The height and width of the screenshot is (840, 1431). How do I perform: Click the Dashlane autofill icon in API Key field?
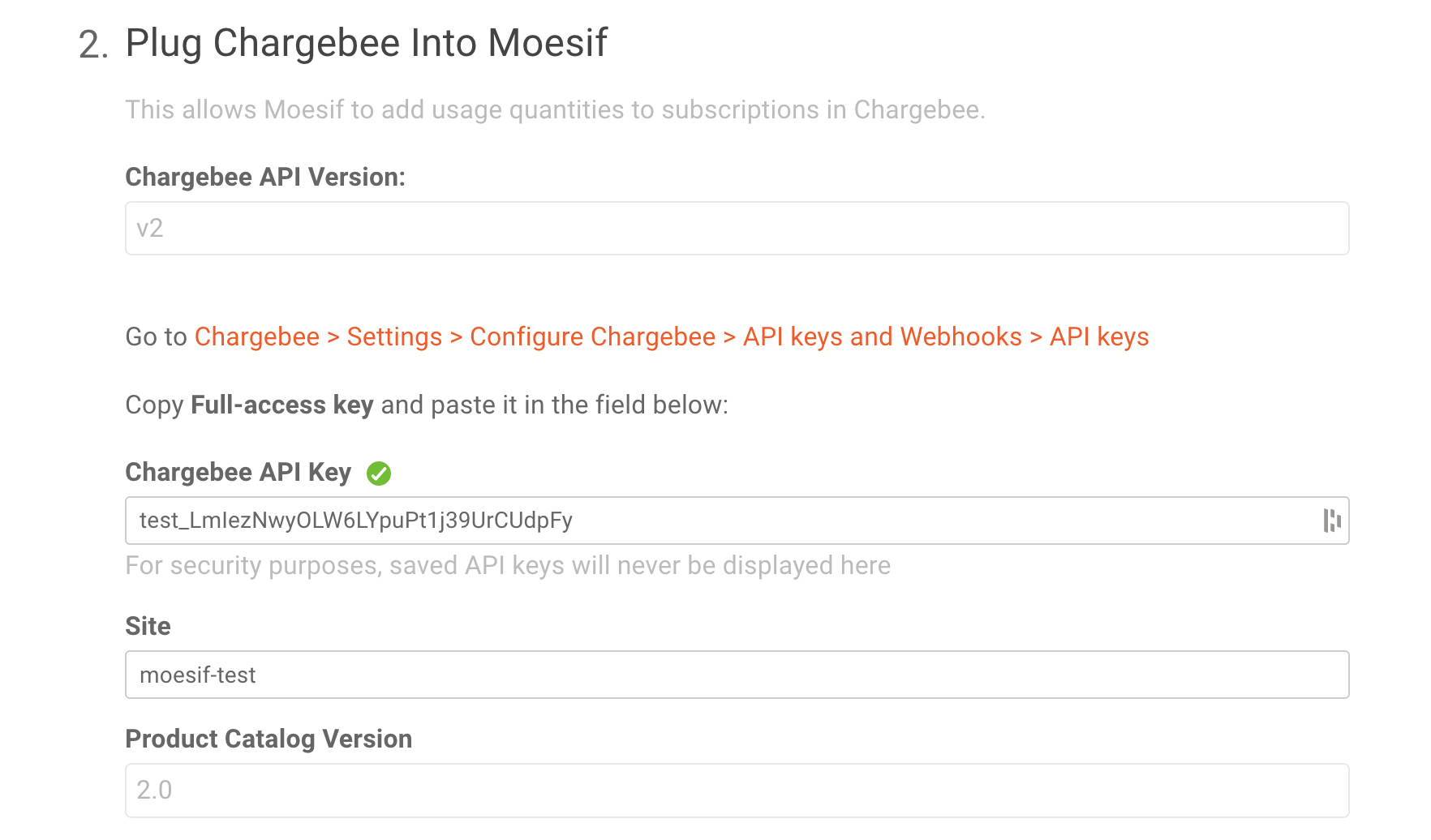(1331, 521)
